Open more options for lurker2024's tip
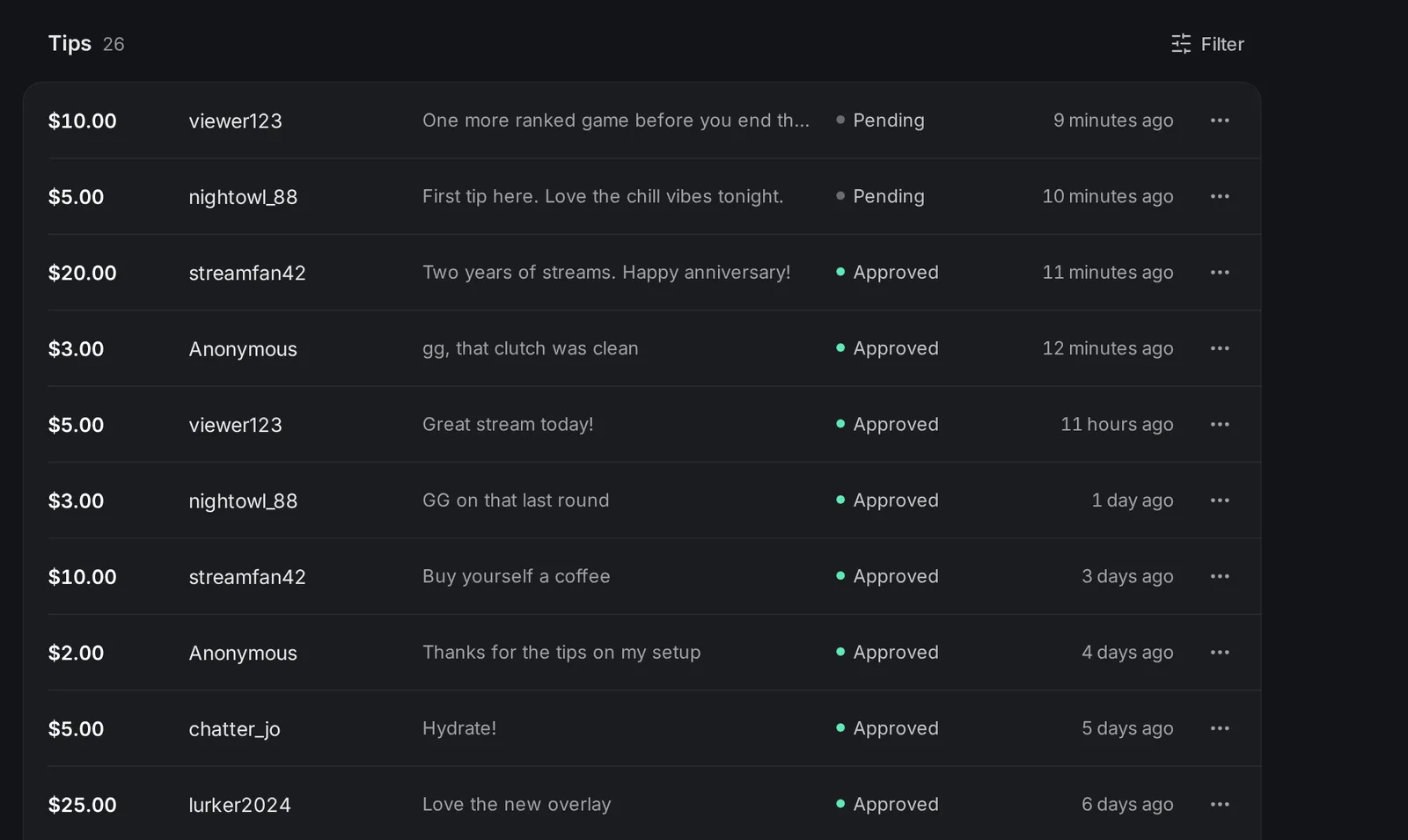Screen dimensions: 1408x840 pyautogui.click(x=1220, y=804)
